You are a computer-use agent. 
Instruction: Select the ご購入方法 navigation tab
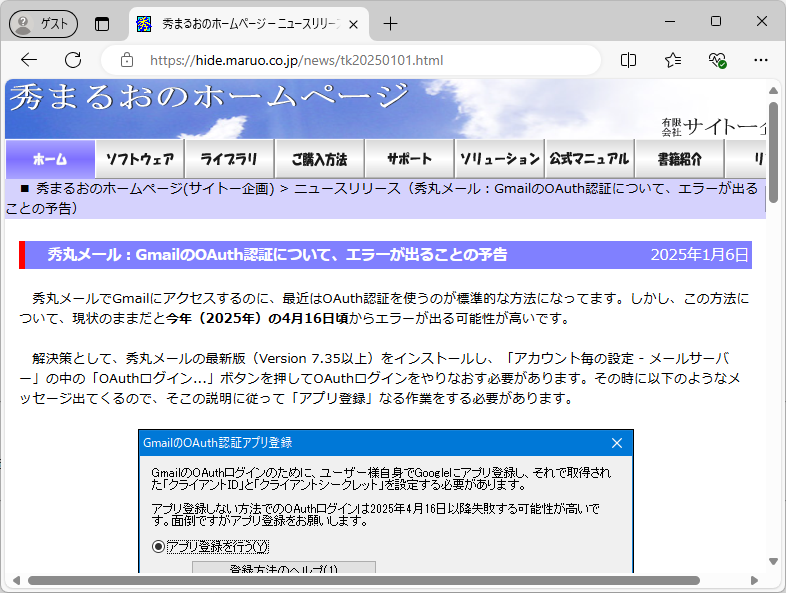tap(320, 159)
